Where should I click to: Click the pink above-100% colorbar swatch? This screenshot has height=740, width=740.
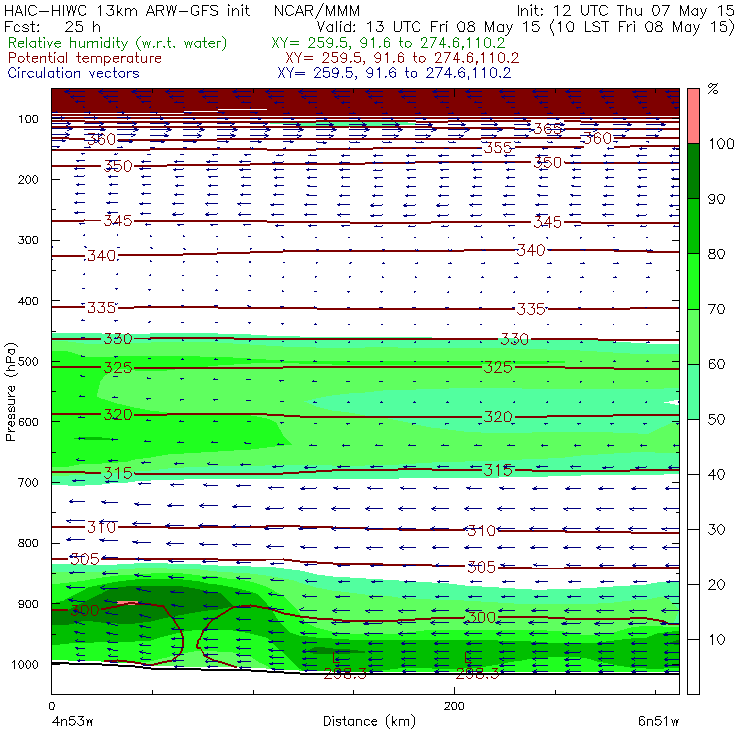(693, 116)
